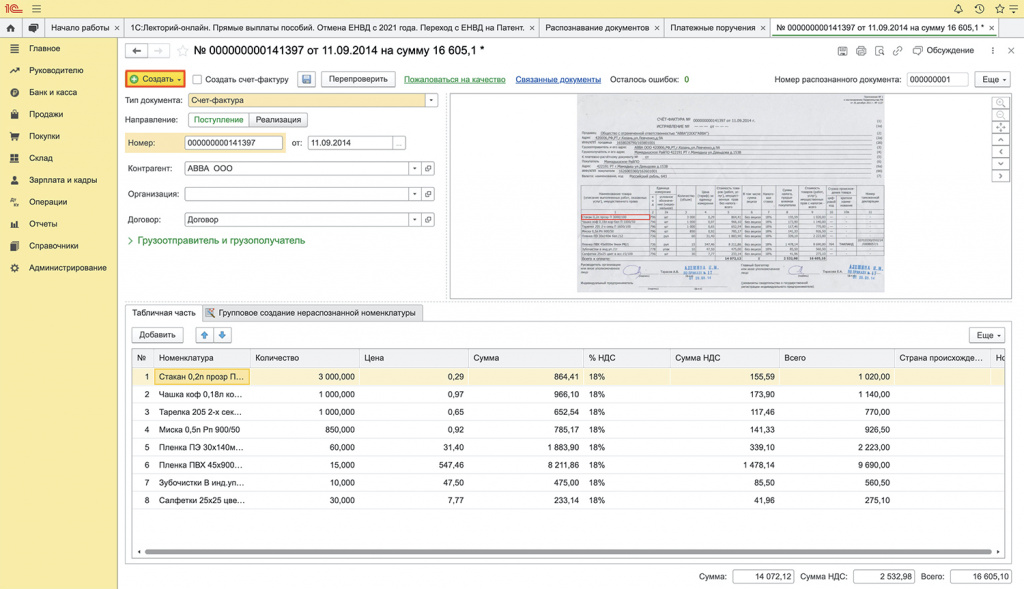Screen dimensions: 1024x589
Task: Add document to favorites star
Action: 182,50
